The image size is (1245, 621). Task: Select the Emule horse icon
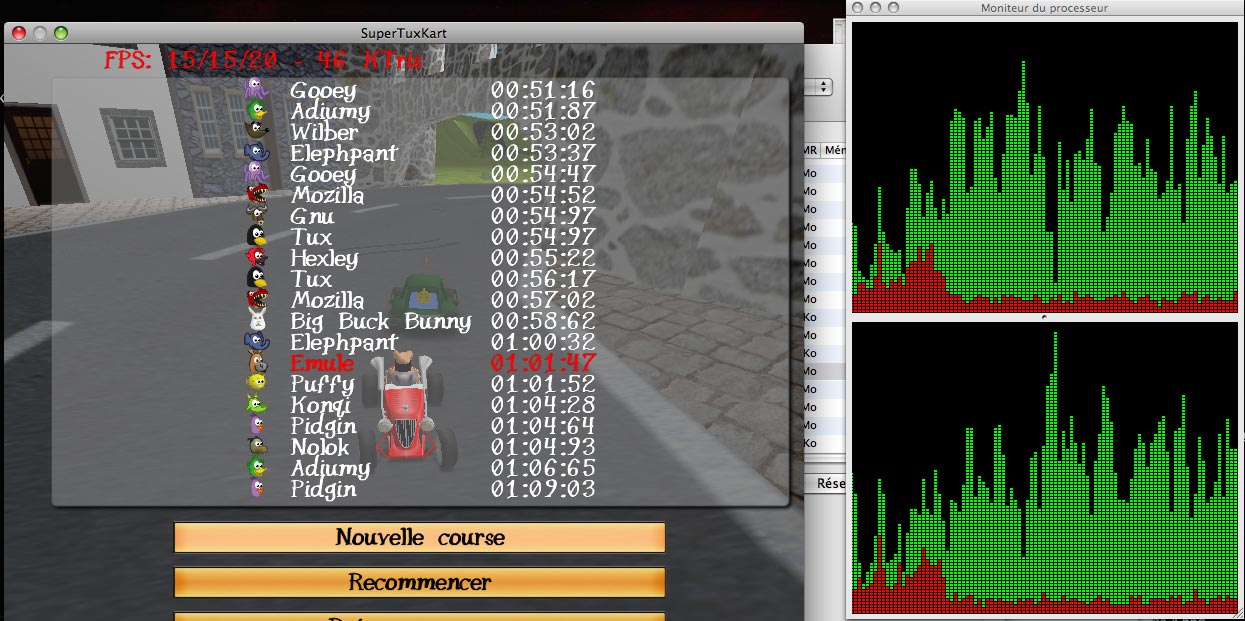pos(257,363)
